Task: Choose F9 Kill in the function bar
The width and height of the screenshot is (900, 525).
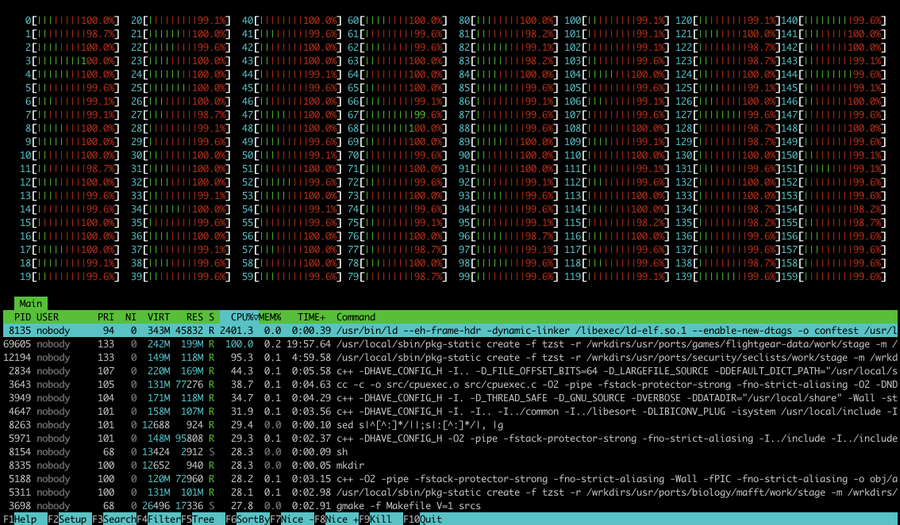Action: pos(381,519)
